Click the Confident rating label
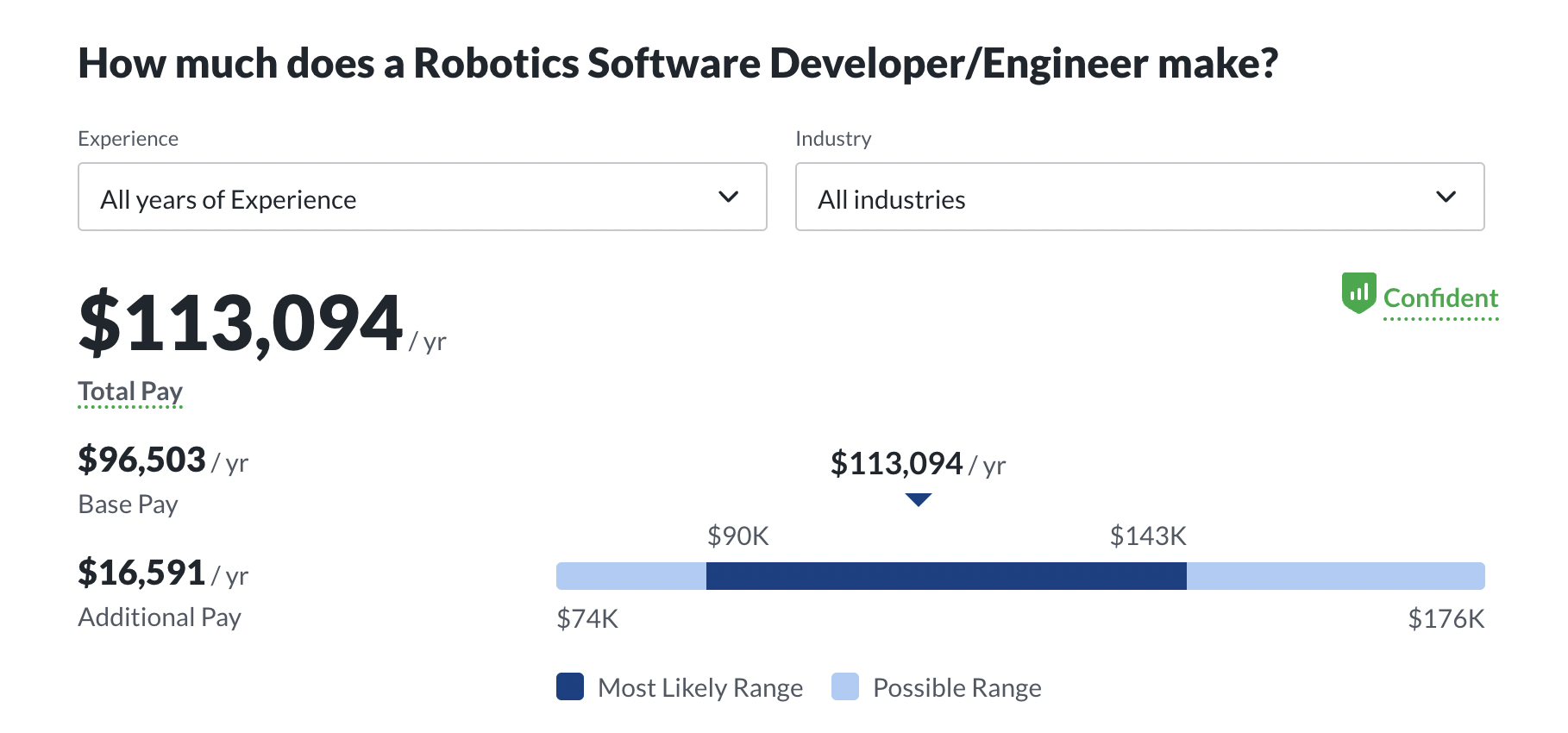This screenshot has height=733, width=1568. pos(1441,298)
